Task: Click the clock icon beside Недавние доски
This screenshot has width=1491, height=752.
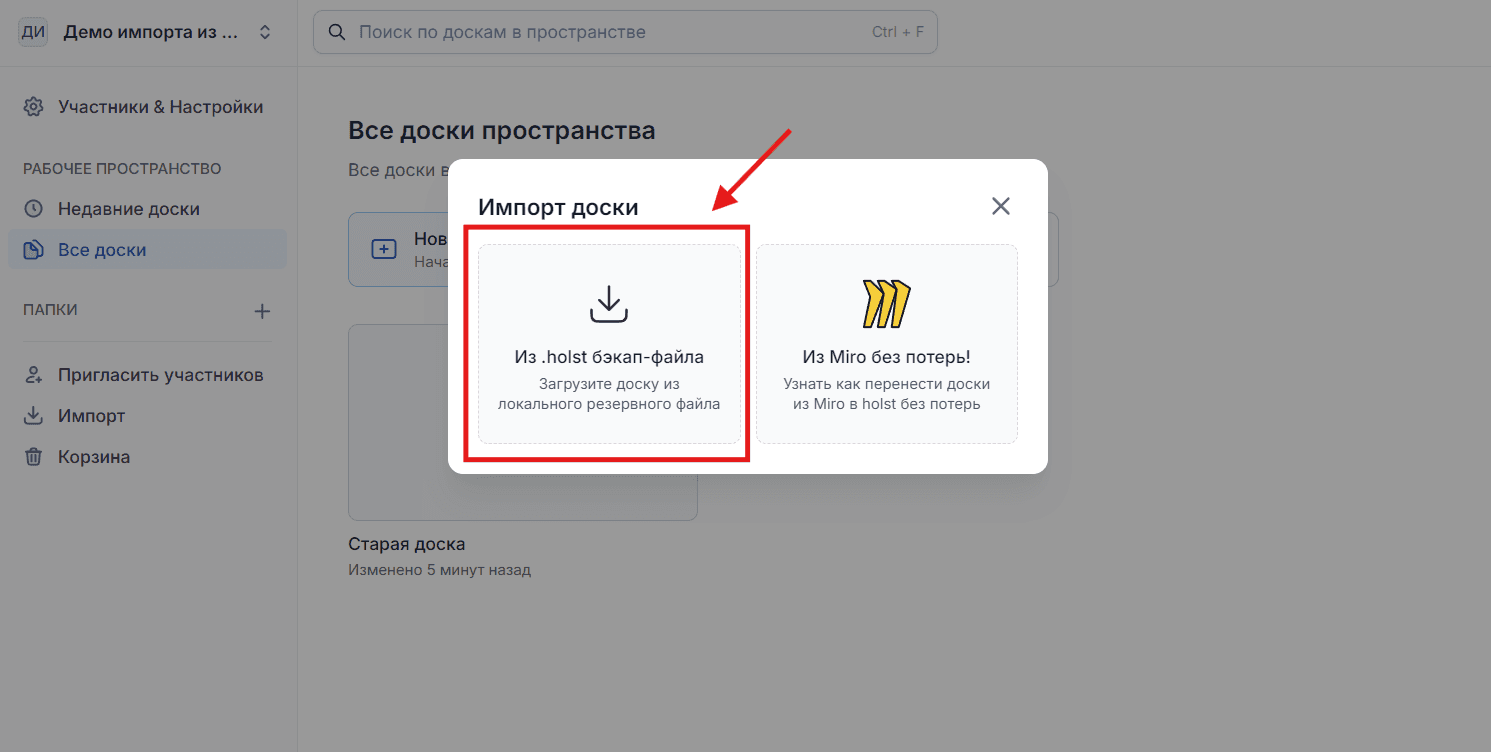Action: coord(34,209)
